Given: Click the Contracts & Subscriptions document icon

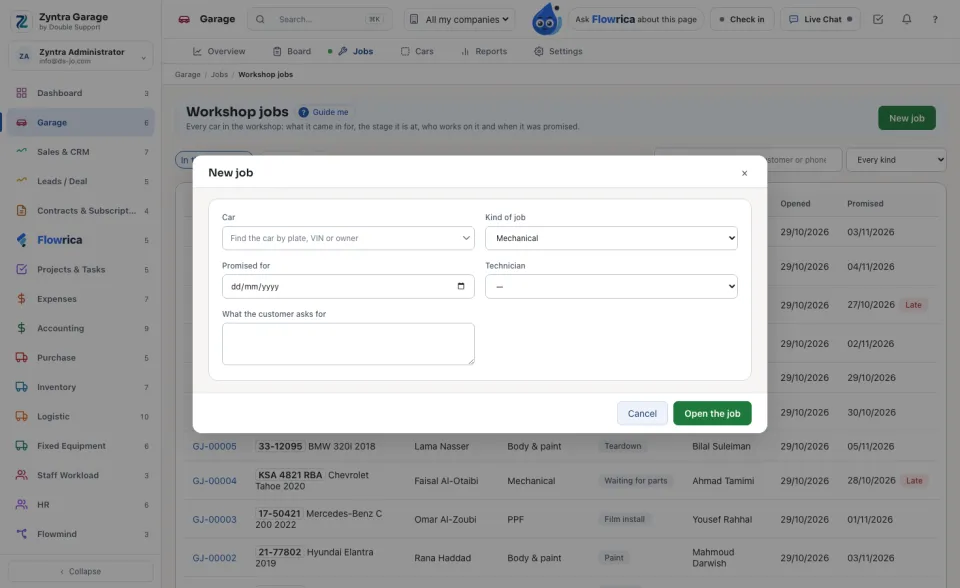Looking at the screenshot, I should point(21,211).
